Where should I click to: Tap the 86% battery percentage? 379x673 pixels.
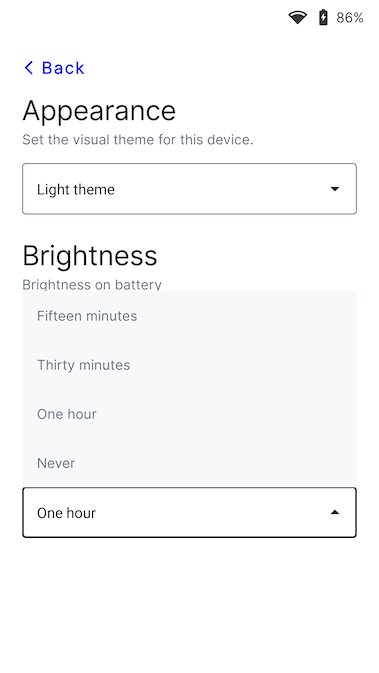point(350,18)
